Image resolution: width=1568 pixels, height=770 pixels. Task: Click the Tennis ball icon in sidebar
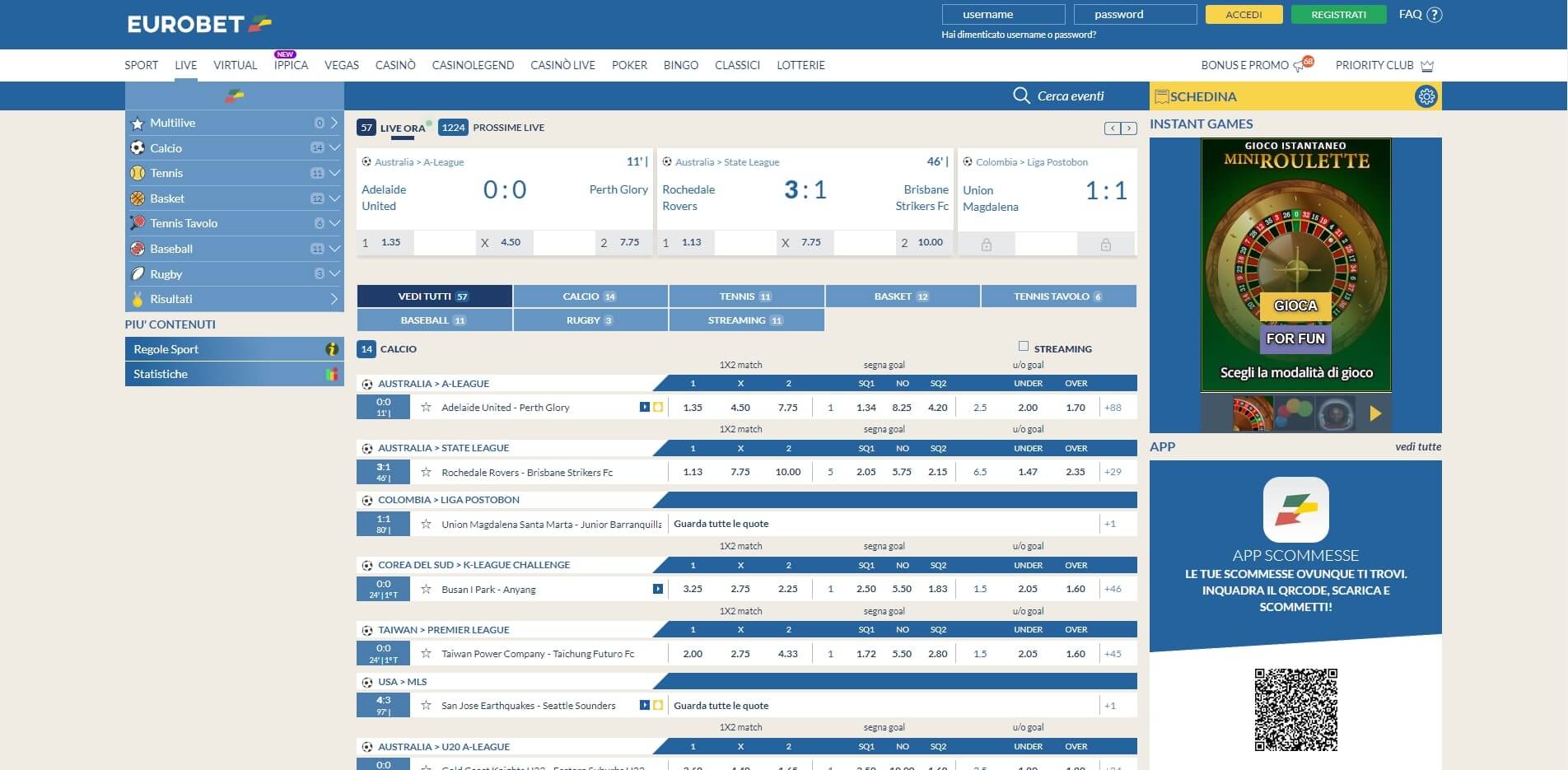coord(138,173)
